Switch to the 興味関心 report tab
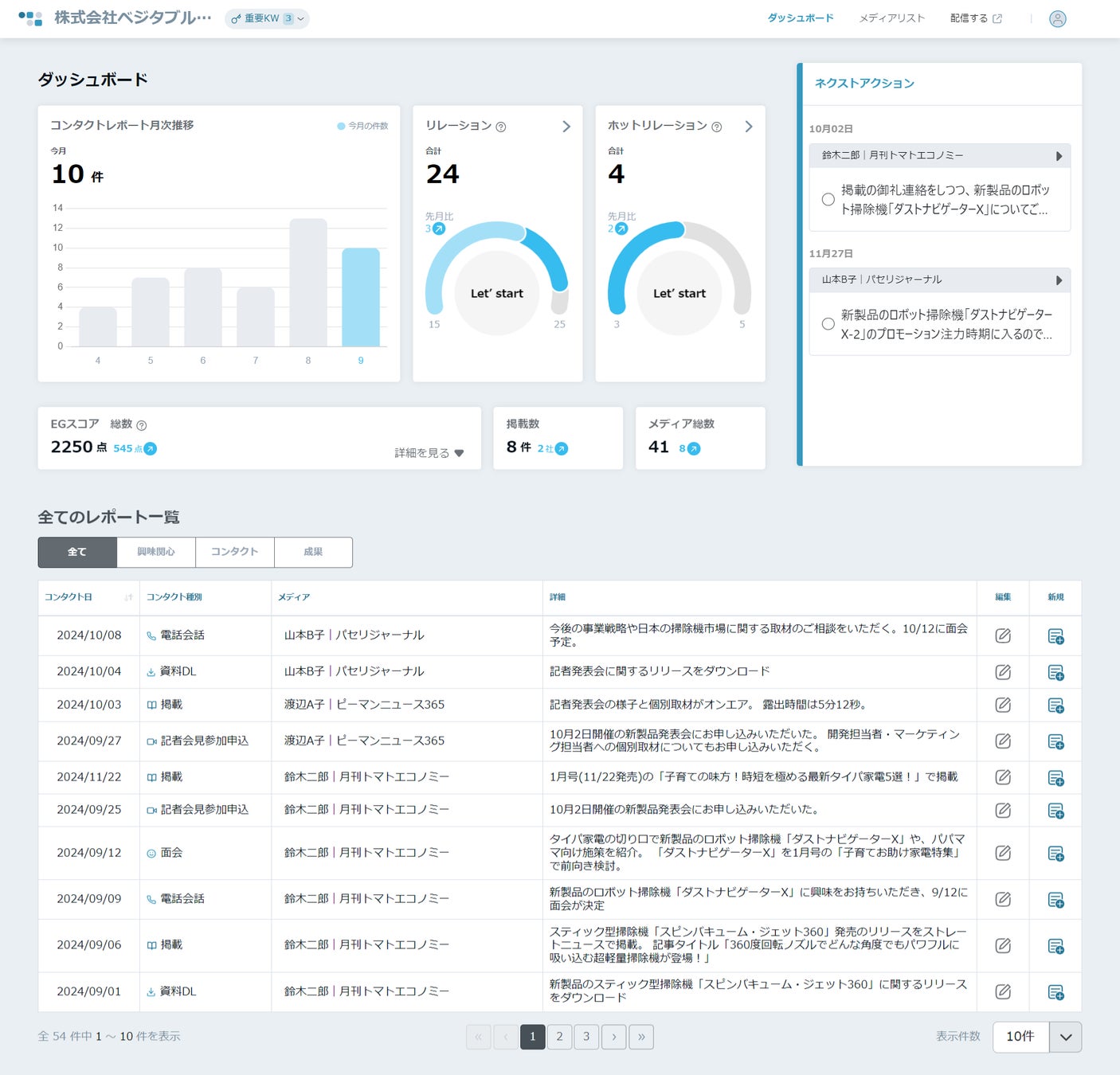The width and height of the screenshot is (1120, 1075). pyautogui.click(x=155, y=552)
